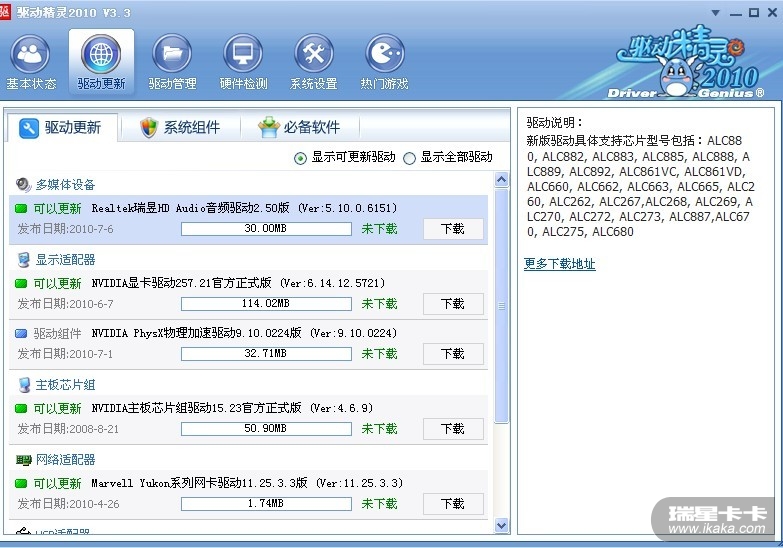Click the 多媒体设备 category label

coord(65,185)
